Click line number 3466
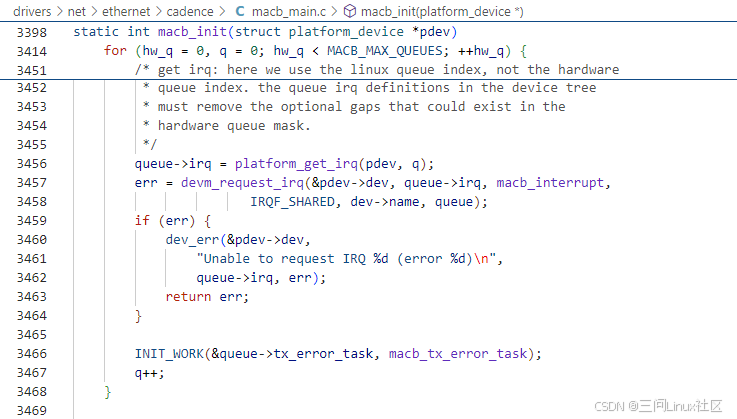Screen dimensions: 737x419 (x=31, y=354)
